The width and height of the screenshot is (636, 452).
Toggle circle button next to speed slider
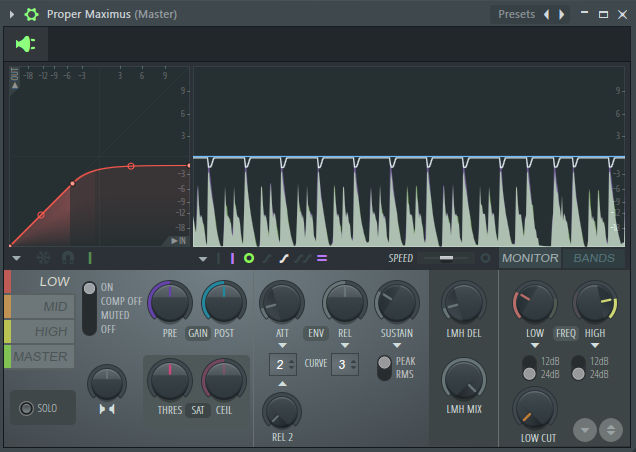click(x=486, y=258)
